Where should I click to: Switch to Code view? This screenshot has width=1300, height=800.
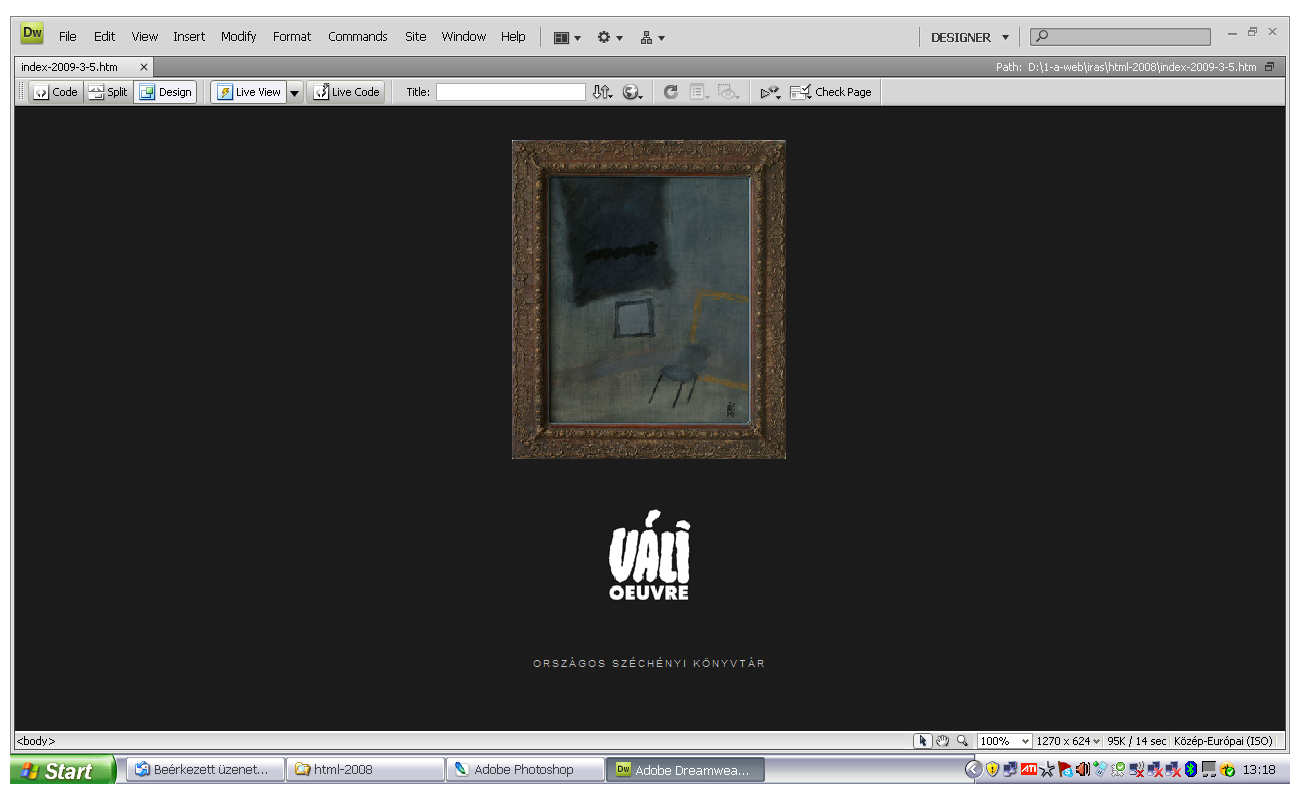[55, 92]
